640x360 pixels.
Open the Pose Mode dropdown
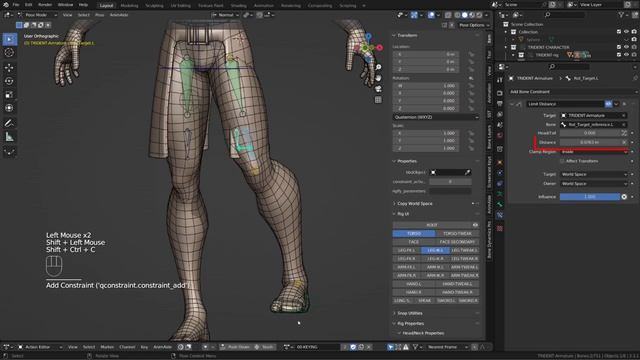pos(38,15)
